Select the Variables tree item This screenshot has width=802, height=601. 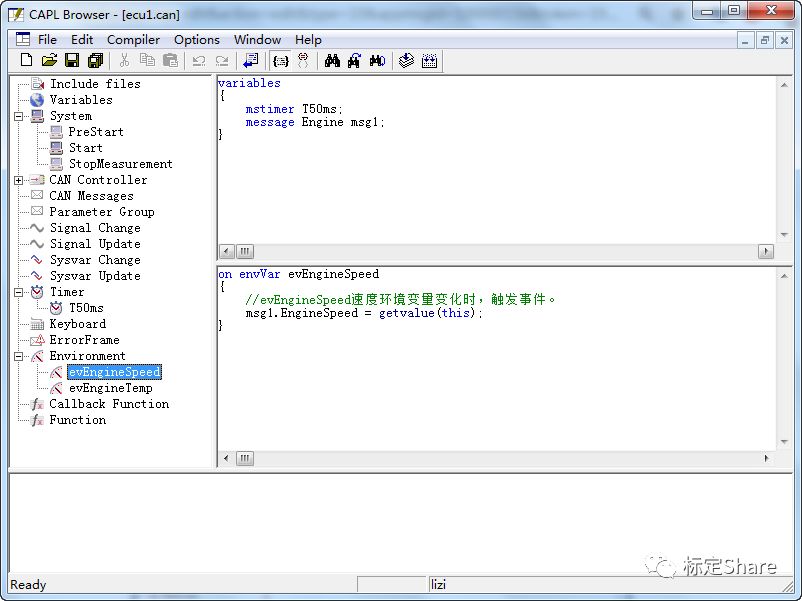tap(81, 100)
